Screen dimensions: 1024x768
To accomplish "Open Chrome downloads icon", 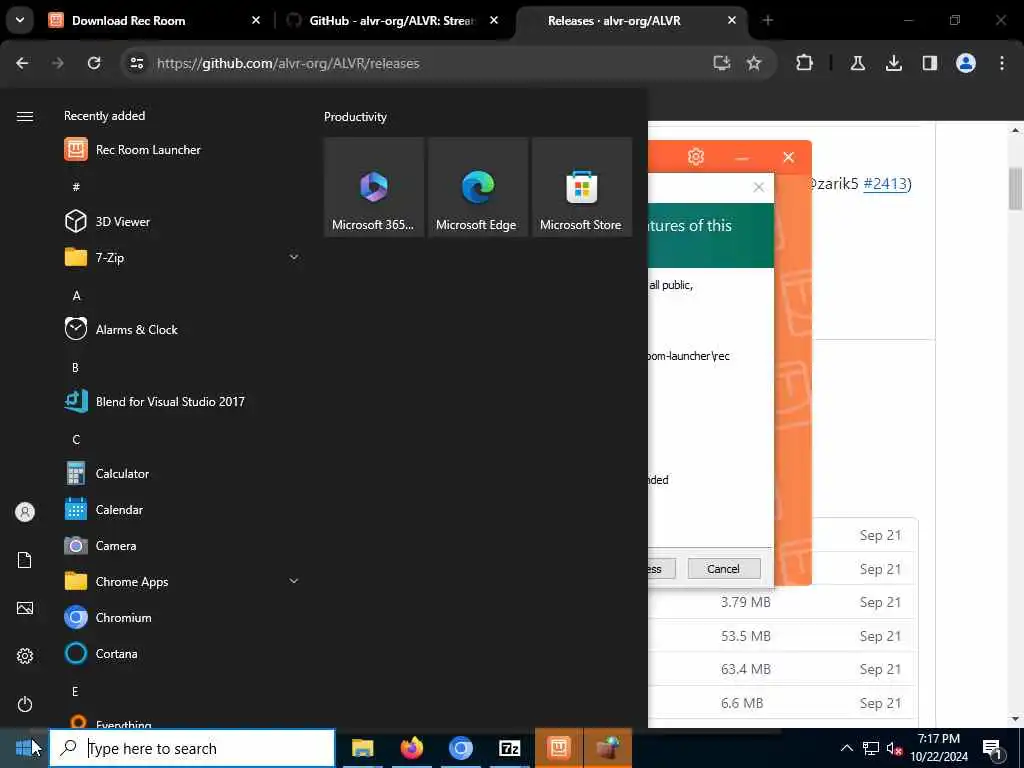I will point(893,63).
